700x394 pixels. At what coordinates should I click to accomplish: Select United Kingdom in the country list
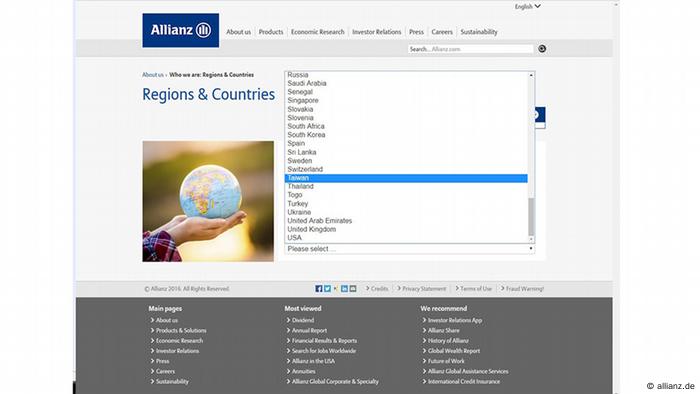point(406,229)
